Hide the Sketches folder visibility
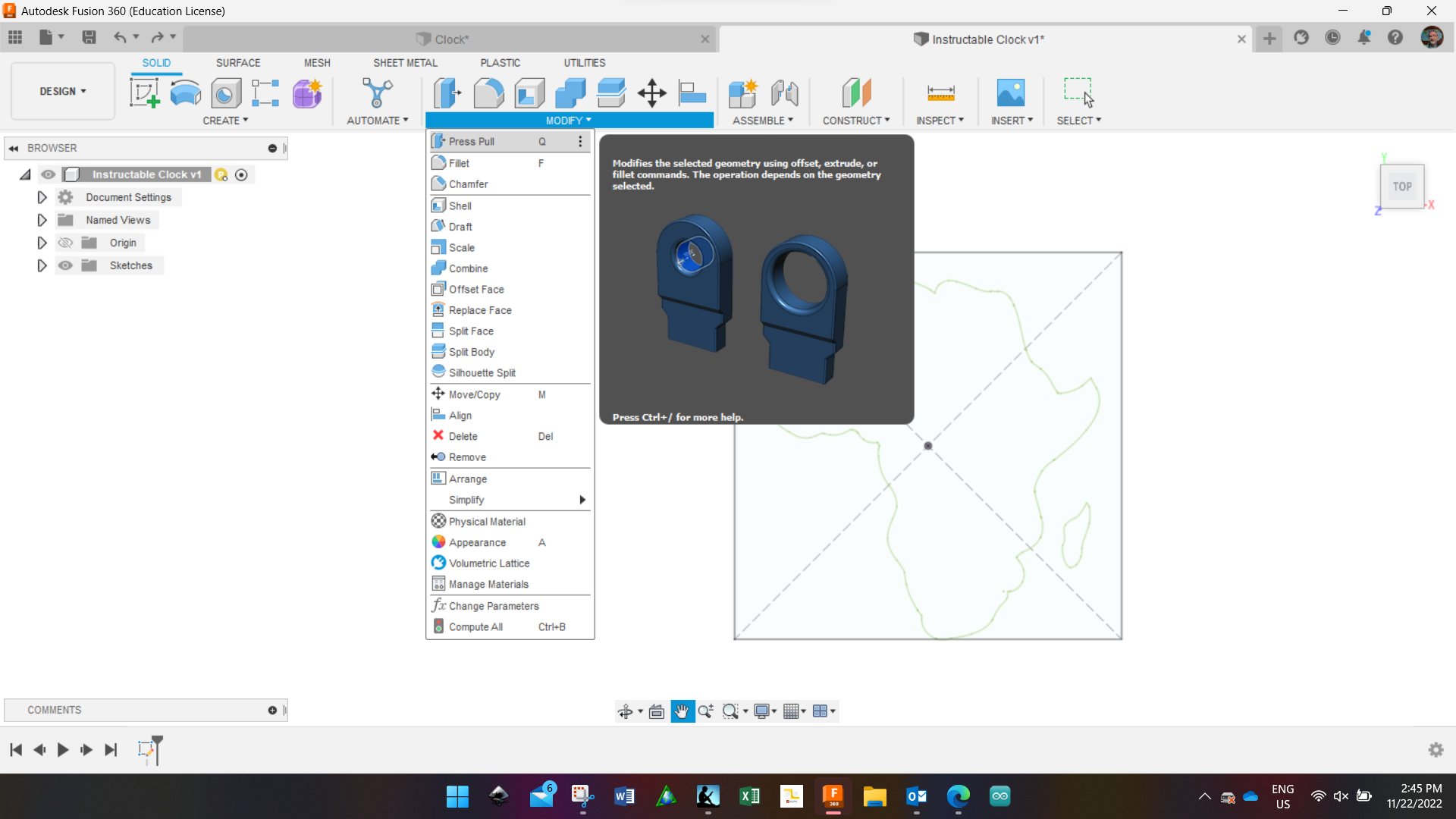Viewport: 1456px width, 819px height. point(66,265)
